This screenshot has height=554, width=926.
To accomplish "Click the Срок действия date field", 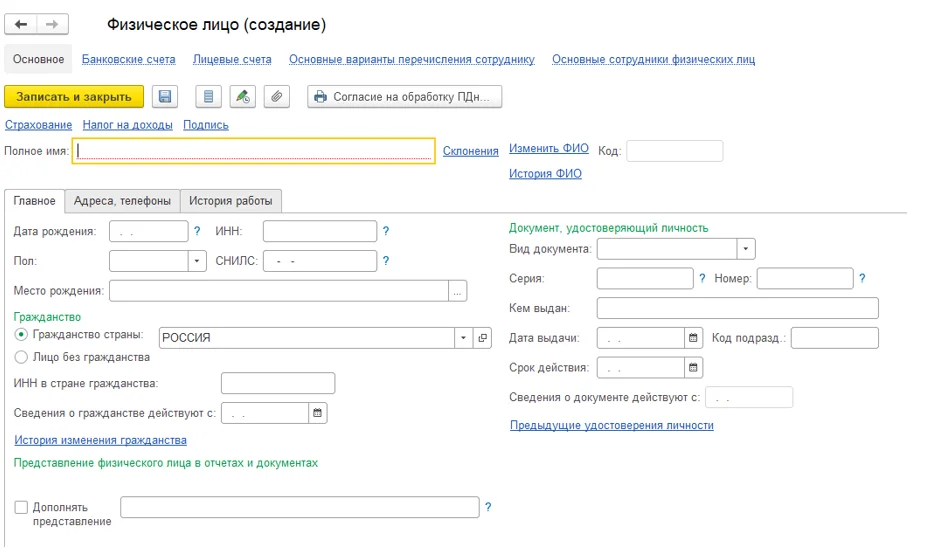I will 641,367.
